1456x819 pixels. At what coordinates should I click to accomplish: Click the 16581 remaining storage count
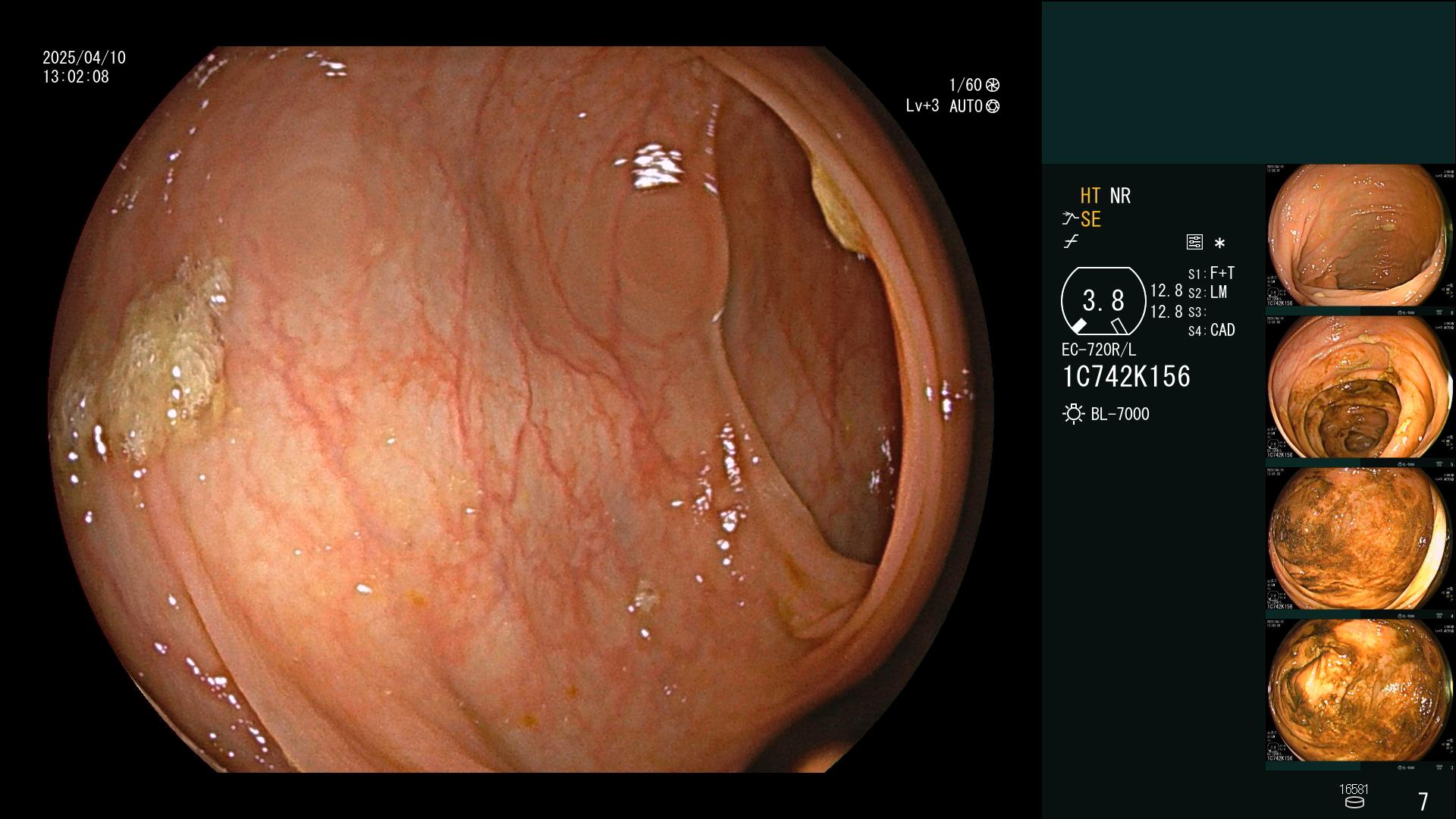pos(1354,789)
